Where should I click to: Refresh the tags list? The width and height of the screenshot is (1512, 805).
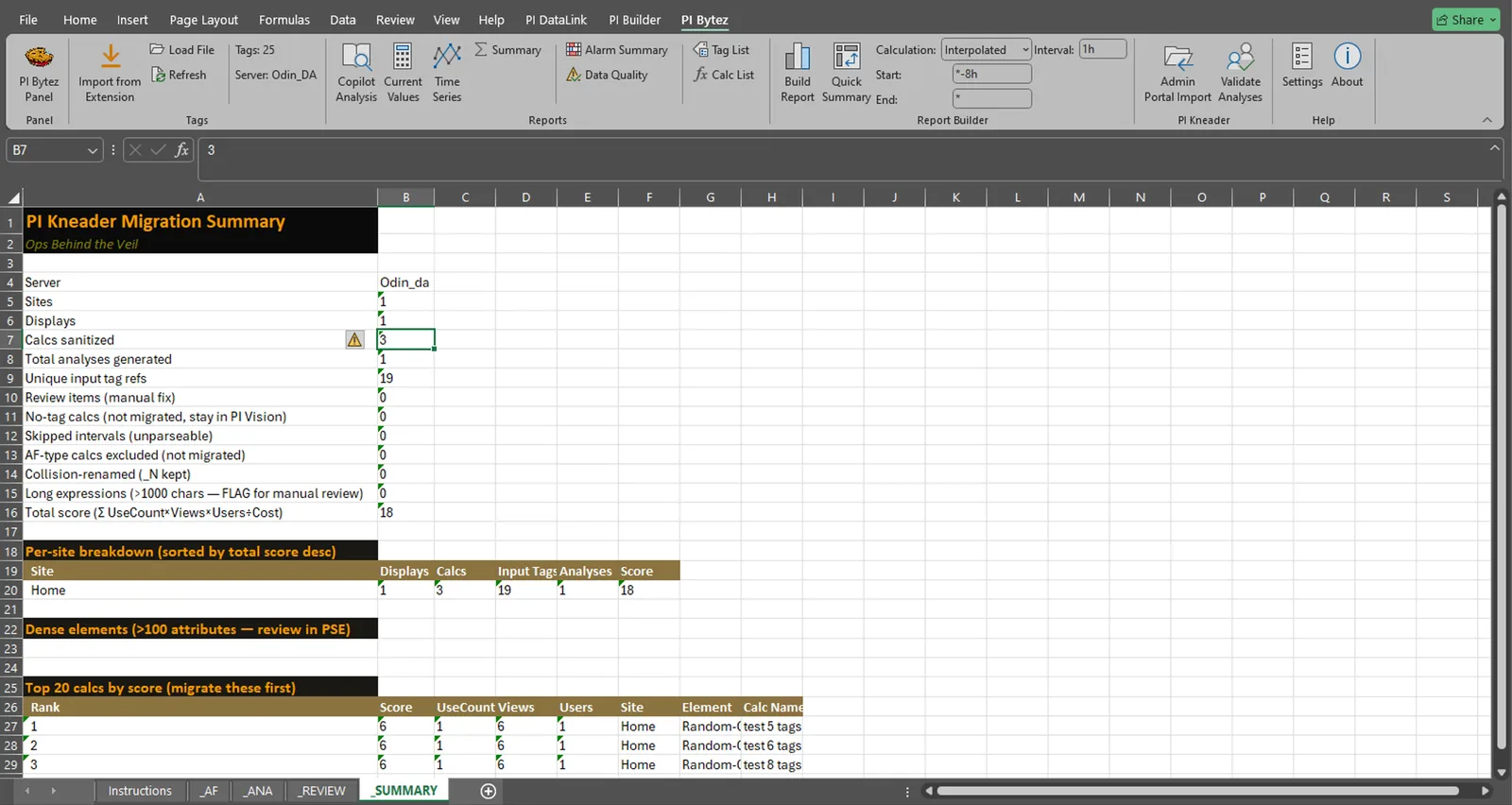coord(179,75)
